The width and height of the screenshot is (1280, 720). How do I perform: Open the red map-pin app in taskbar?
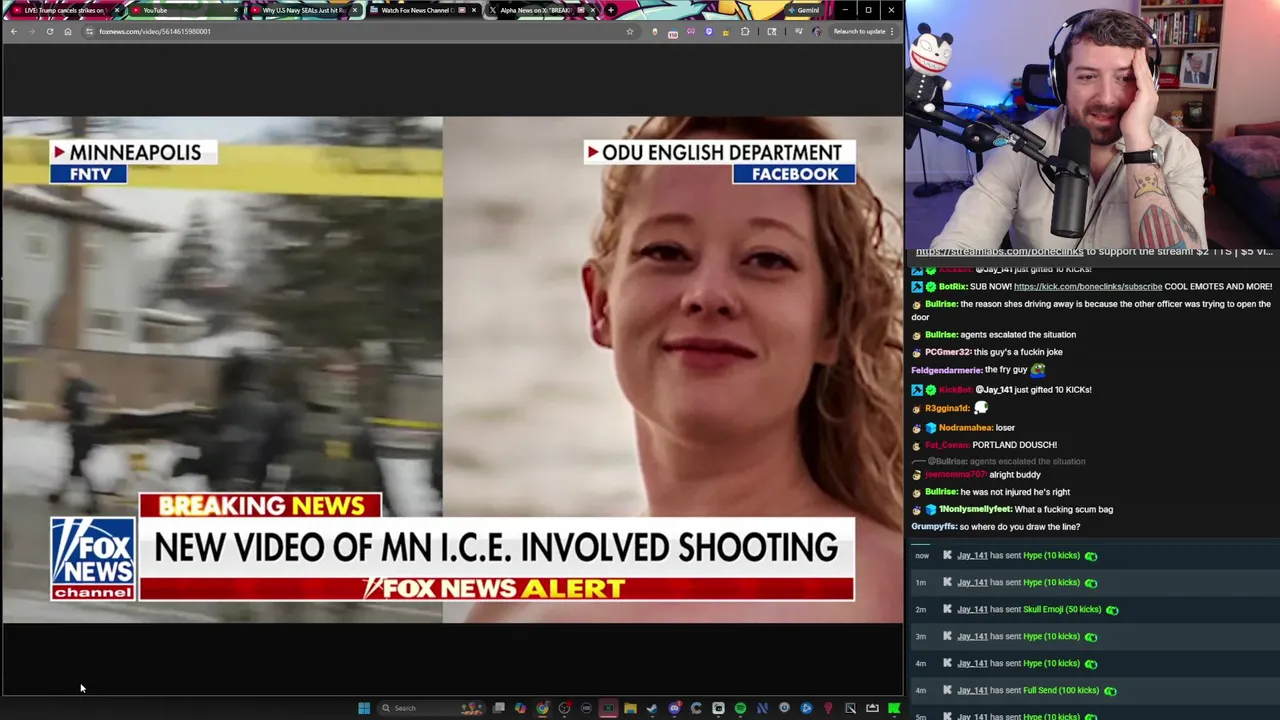tap(828, 708)
